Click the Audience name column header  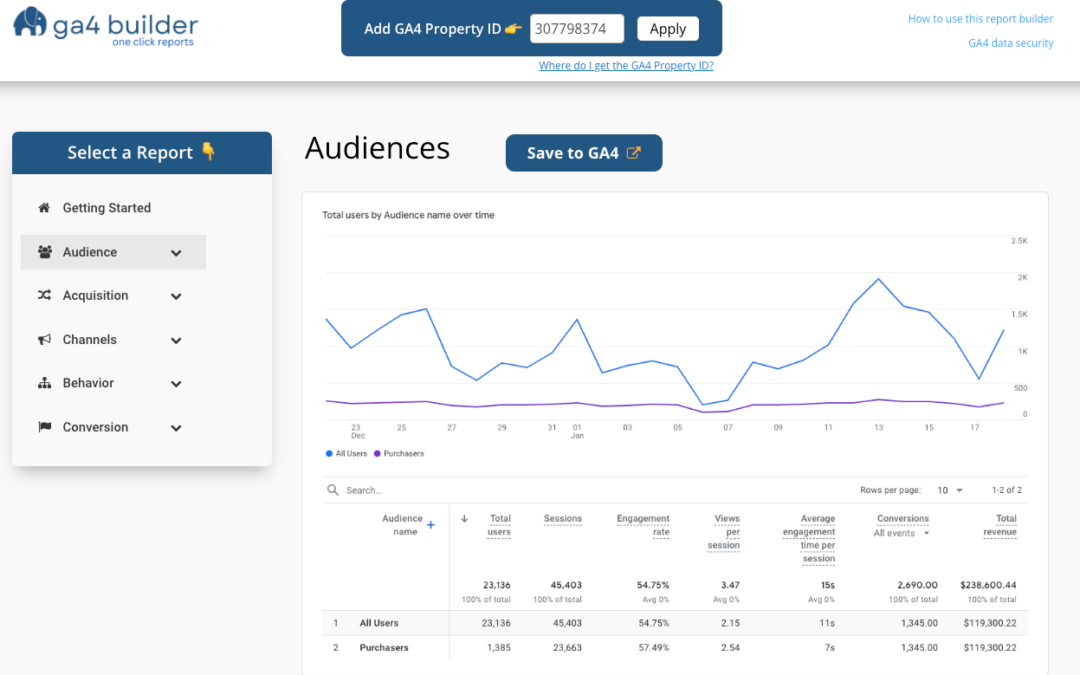[402, 525]
